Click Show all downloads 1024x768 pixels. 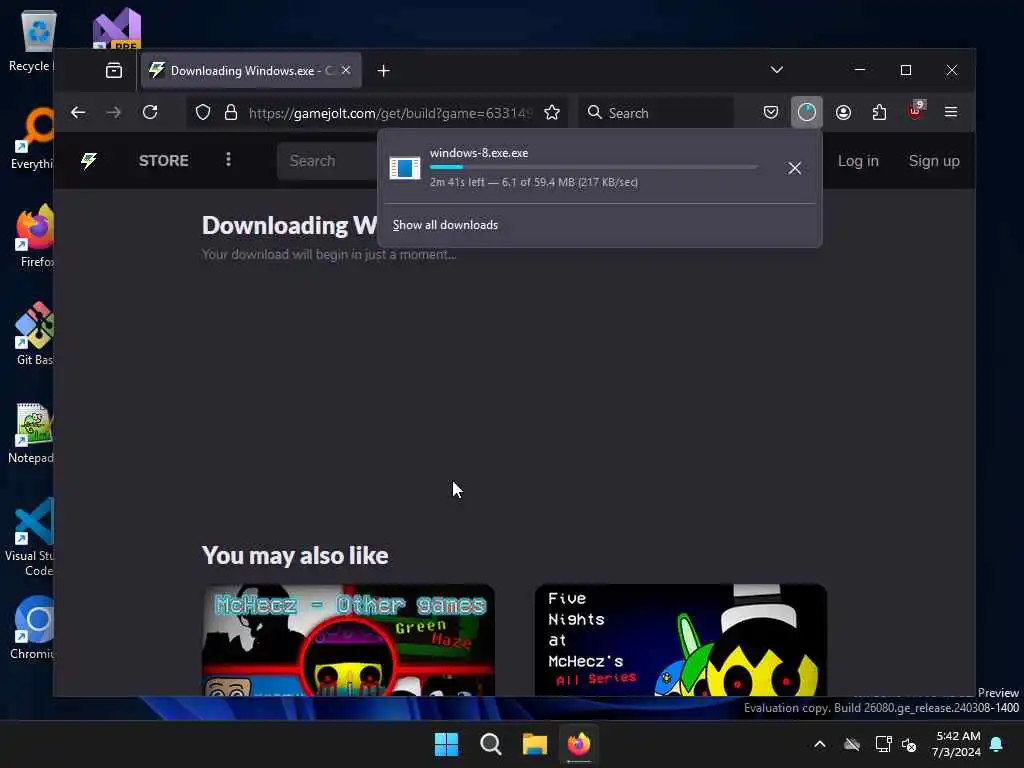coord(445,225)
